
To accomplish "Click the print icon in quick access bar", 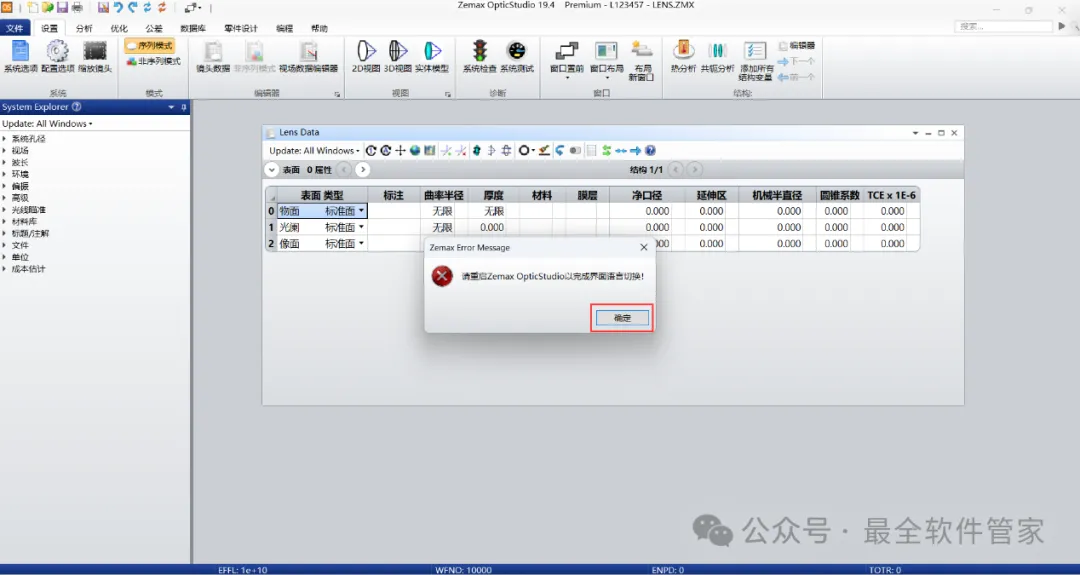I will tap(76, 8).
